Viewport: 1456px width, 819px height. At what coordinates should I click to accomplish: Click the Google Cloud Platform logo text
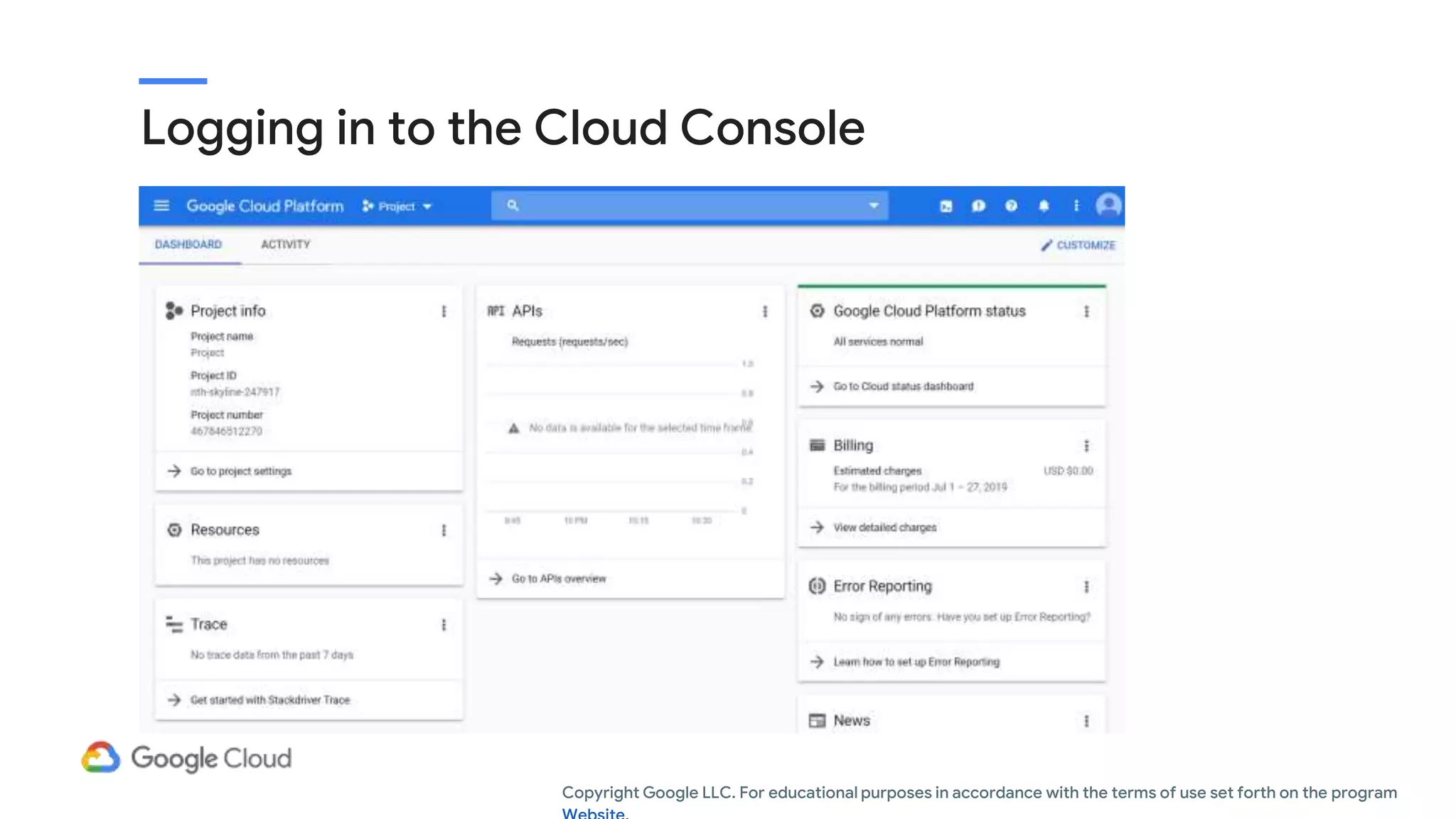tap(265, 206)
